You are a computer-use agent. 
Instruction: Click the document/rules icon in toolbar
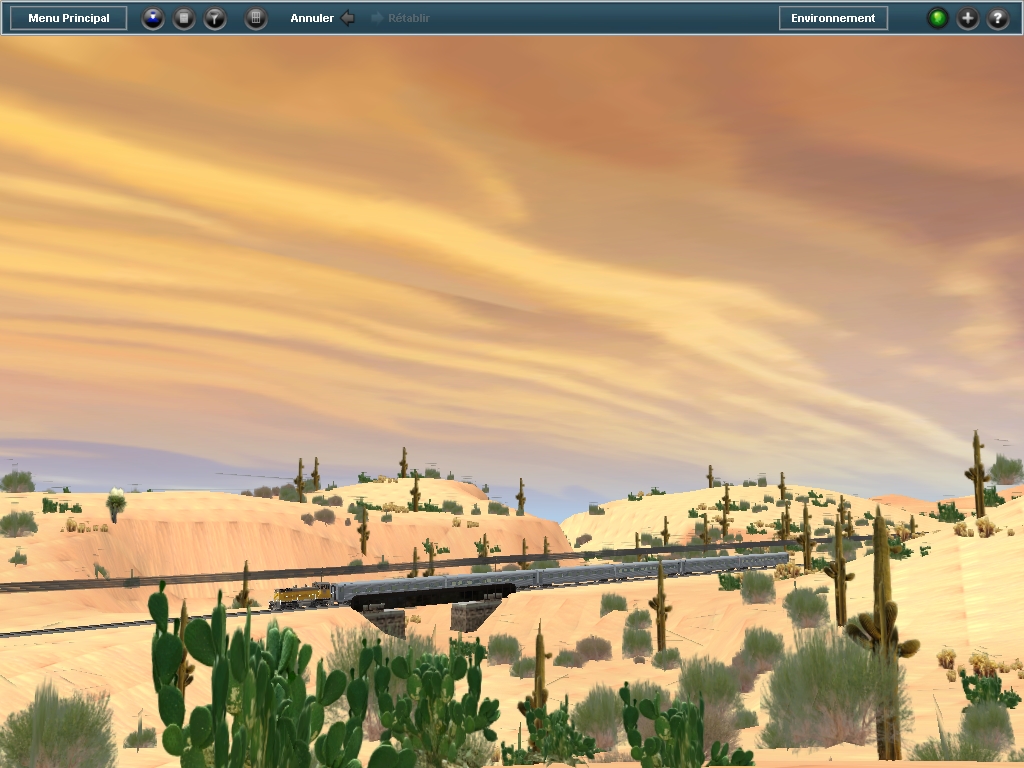pyautogui.click(x=184, y=18)
